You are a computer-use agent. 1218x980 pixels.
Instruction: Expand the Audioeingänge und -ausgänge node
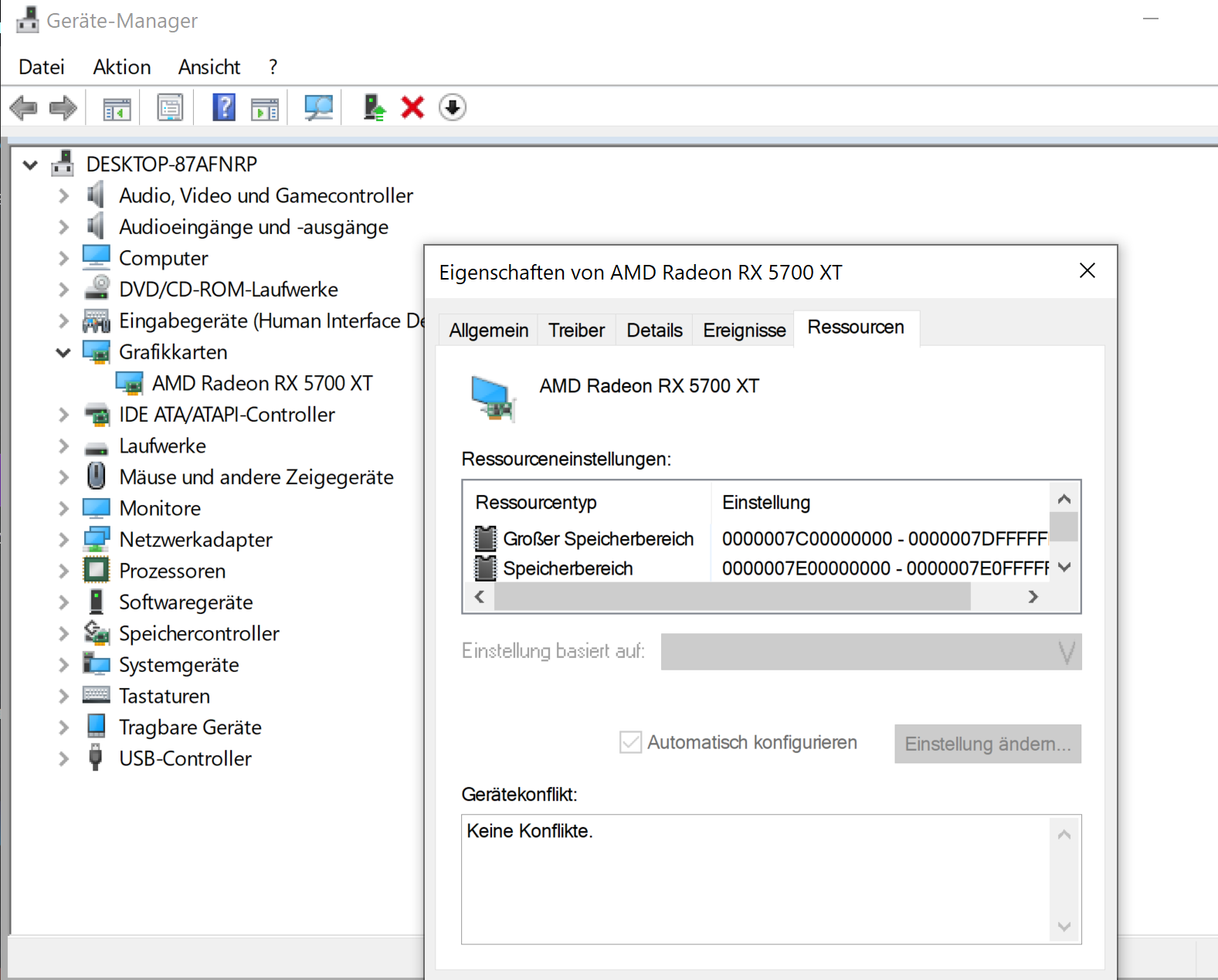coord(63,227)
